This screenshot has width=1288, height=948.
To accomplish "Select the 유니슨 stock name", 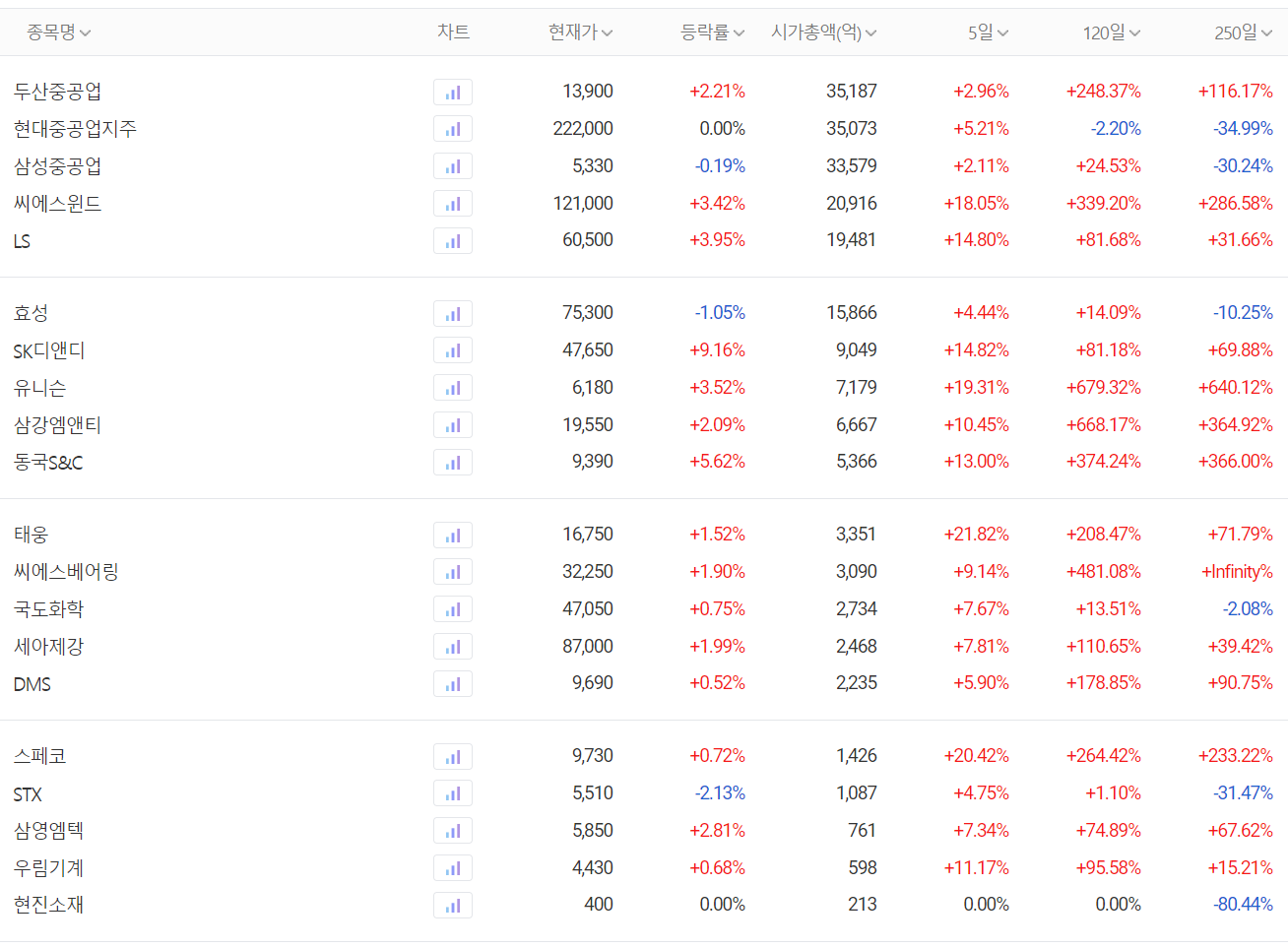I will click(39, 388).
